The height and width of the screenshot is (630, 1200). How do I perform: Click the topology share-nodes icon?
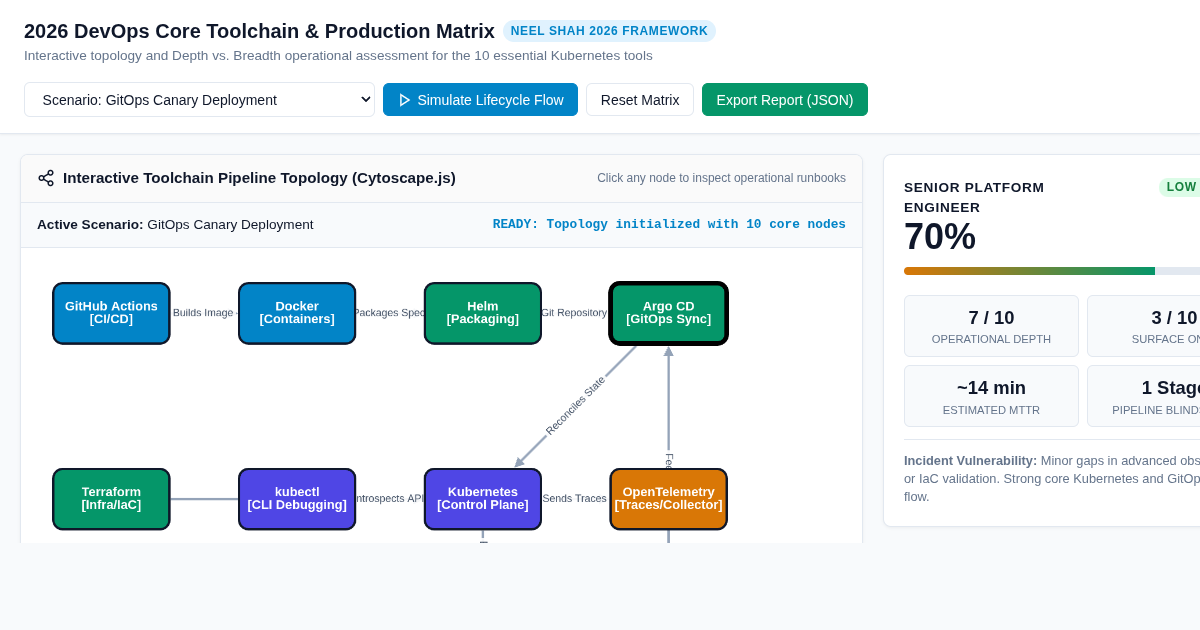[46, 178]
